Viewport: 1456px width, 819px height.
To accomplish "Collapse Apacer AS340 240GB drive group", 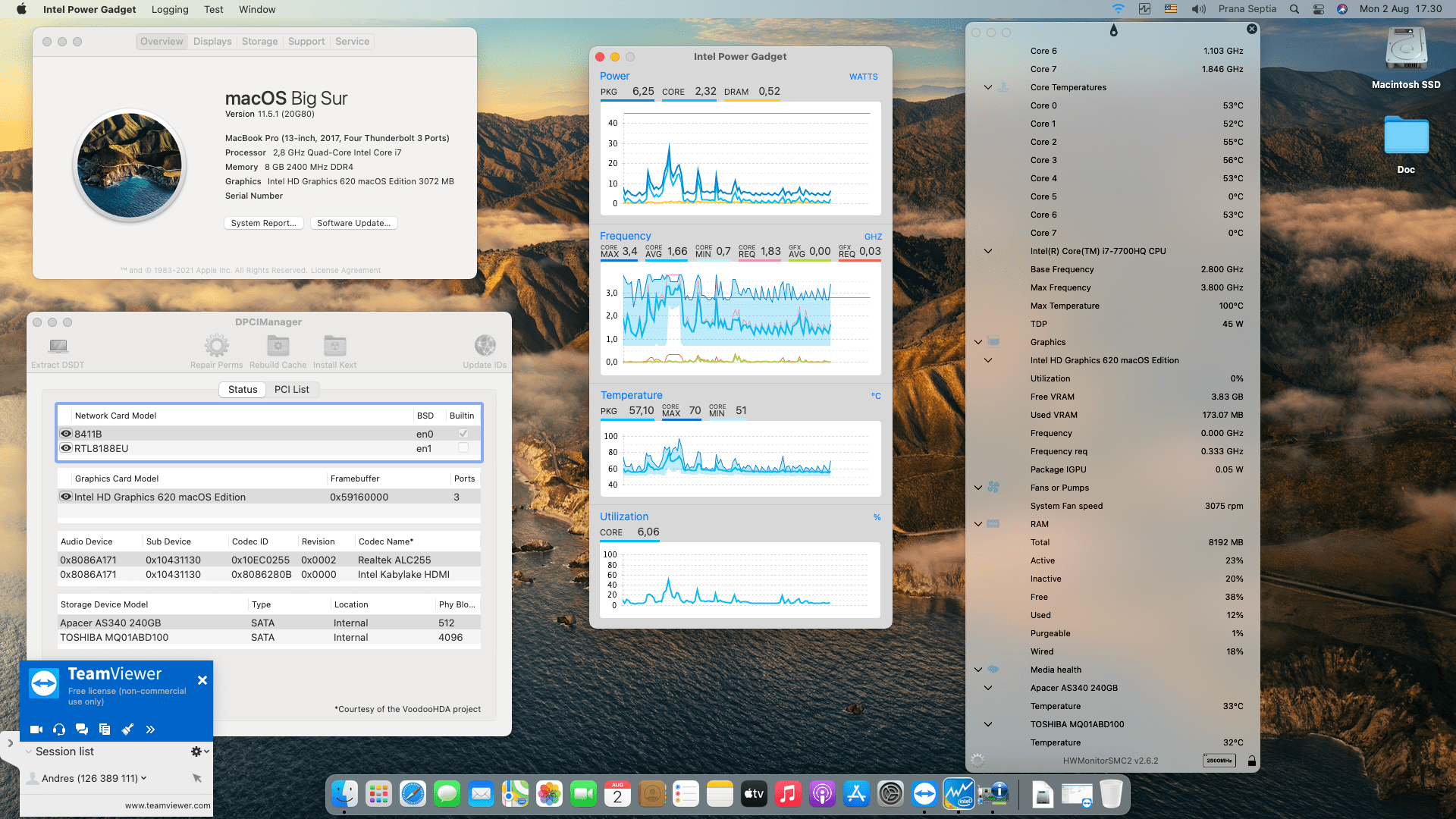I will coord(988,688).
